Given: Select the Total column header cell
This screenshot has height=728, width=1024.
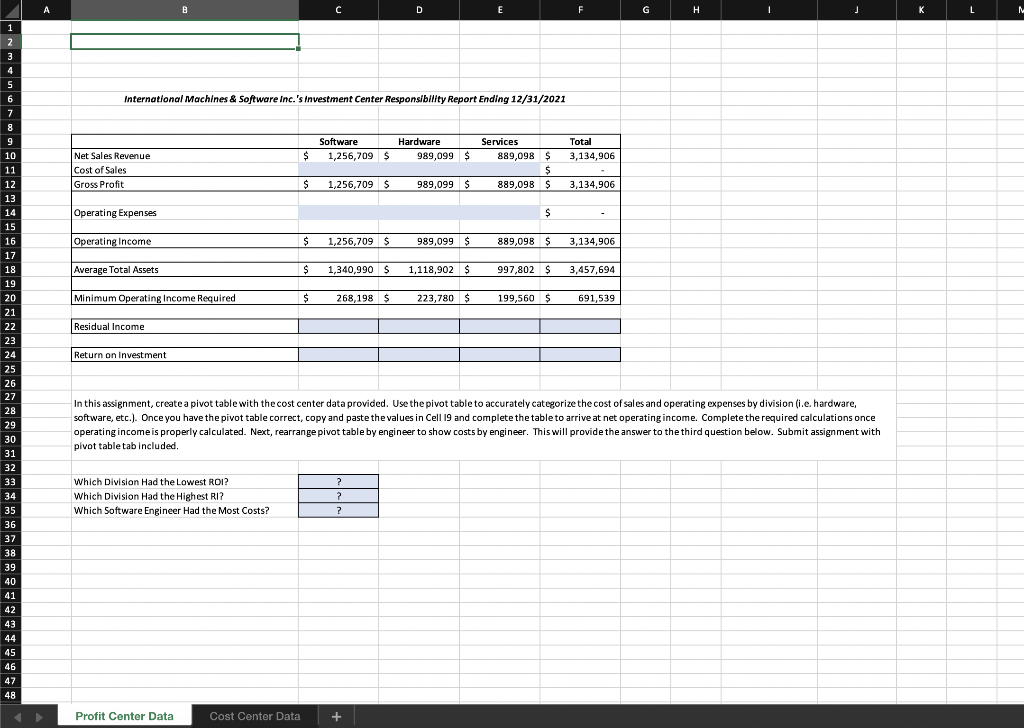Looking at the screenshot, I should (580, 141).
